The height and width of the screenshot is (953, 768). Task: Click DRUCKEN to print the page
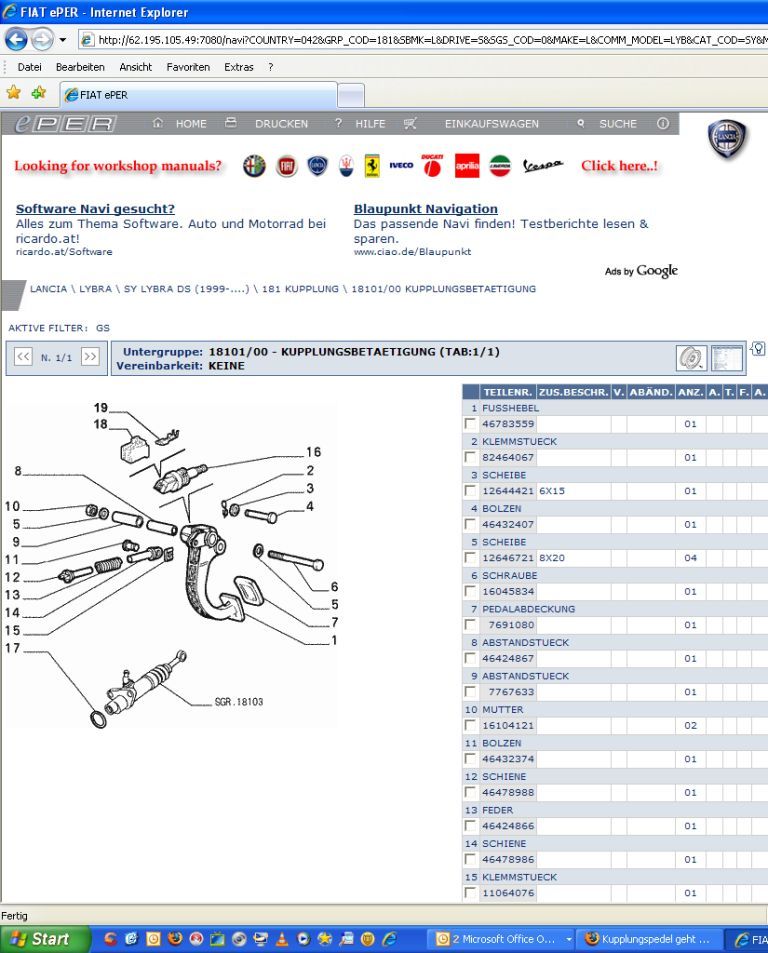point(281,124)
